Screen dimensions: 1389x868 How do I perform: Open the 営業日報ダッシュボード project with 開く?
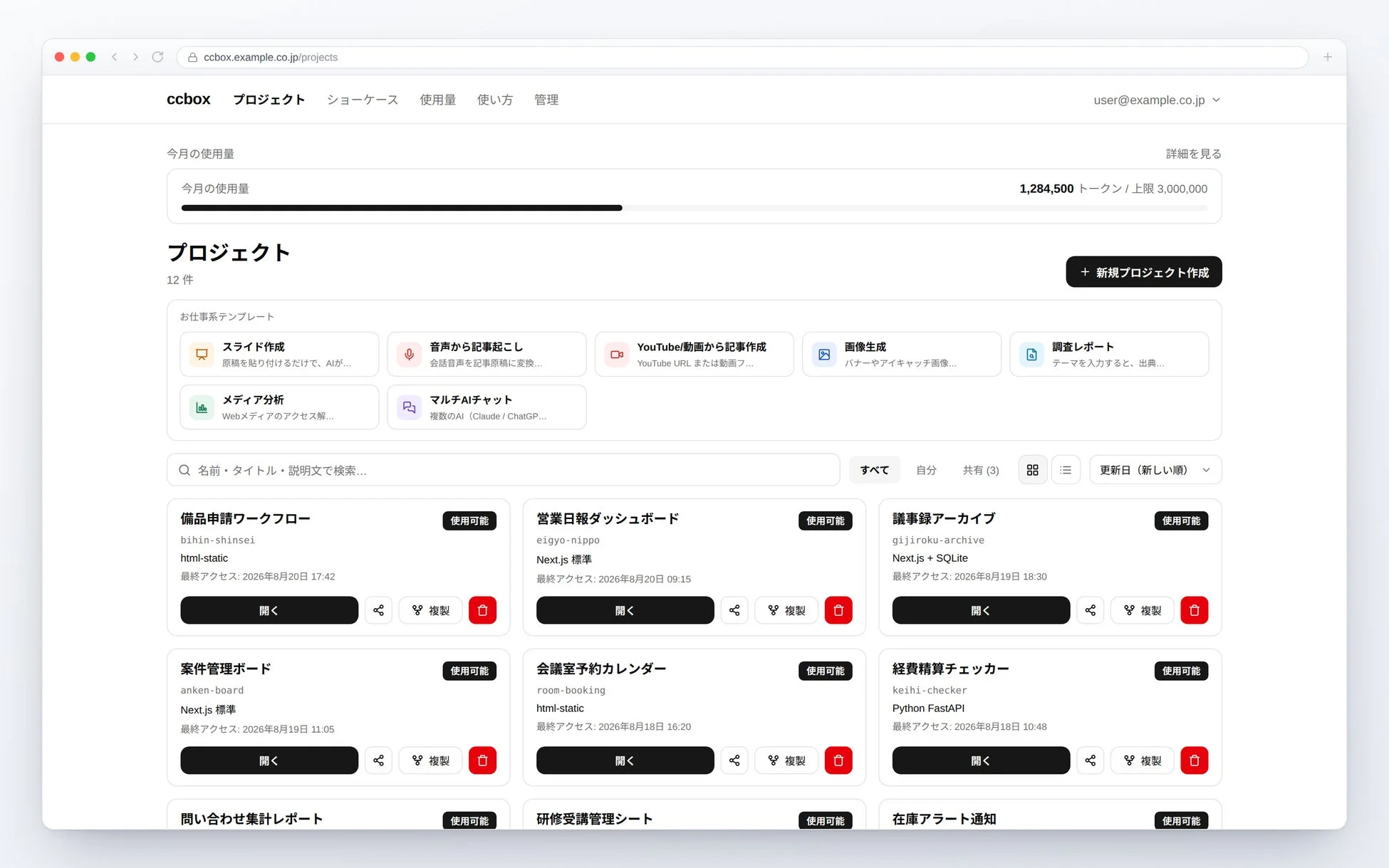coord(625,610)
